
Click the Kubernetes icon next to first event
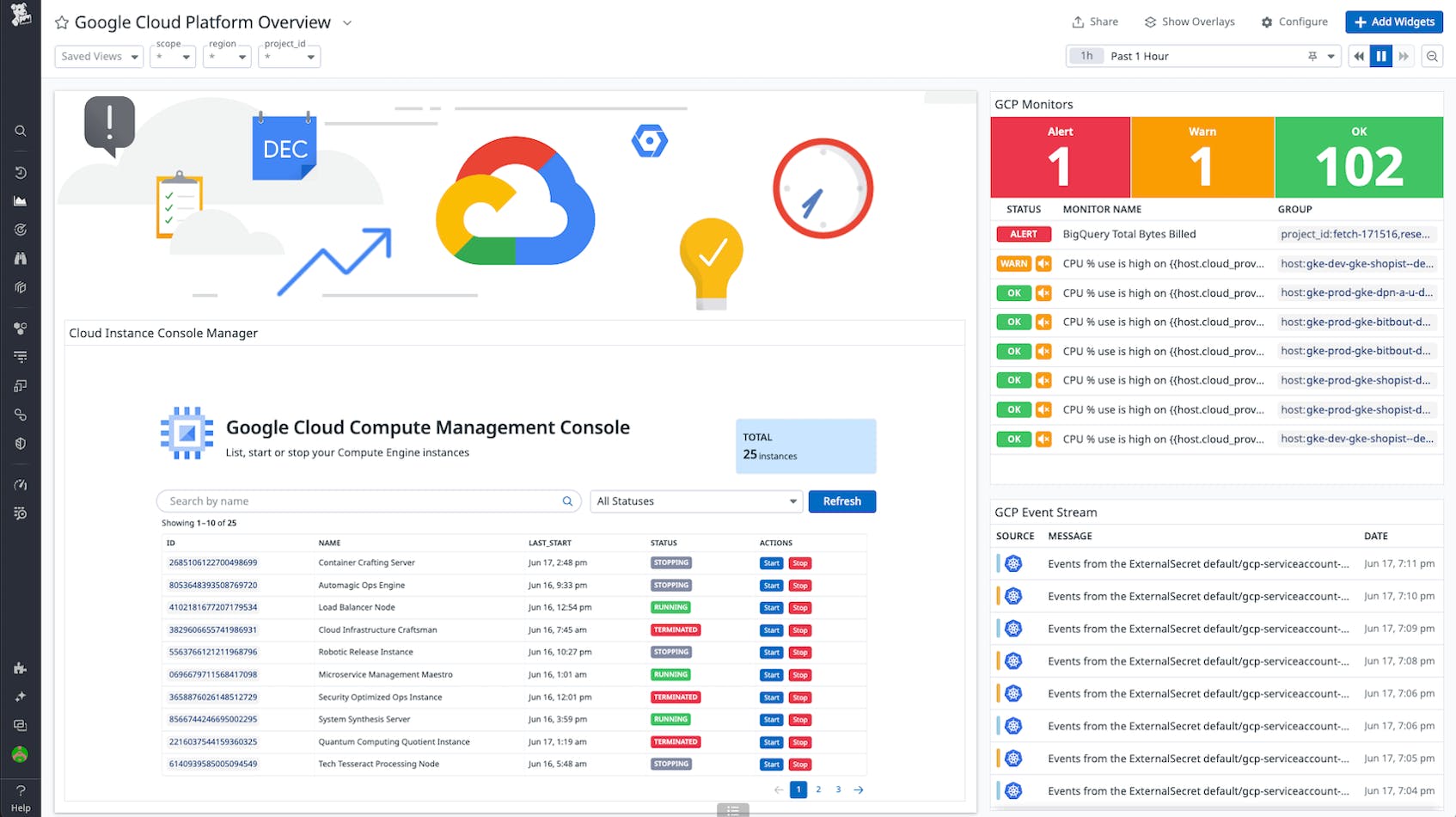point(1013,563)
